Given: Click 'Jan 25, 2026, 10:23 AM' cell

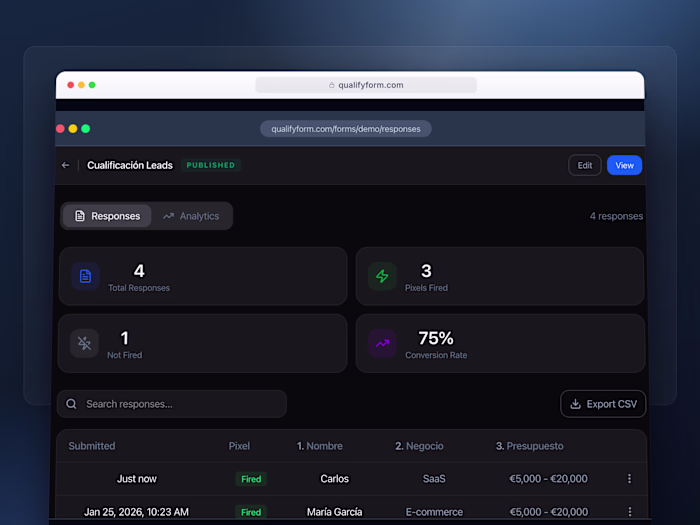Looking at the screenshot, I should click(x=136, y=512).
